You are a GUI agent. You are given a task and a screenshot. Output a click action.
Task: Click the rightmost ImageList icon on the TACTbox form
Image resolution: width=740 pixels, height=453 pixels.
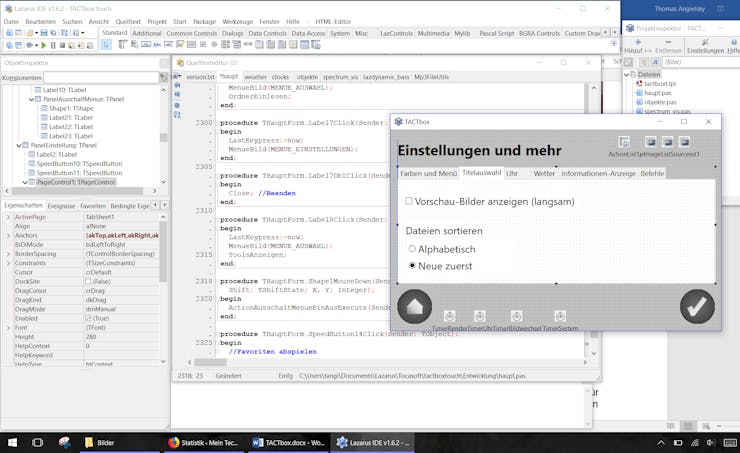[x=685, y=142]
